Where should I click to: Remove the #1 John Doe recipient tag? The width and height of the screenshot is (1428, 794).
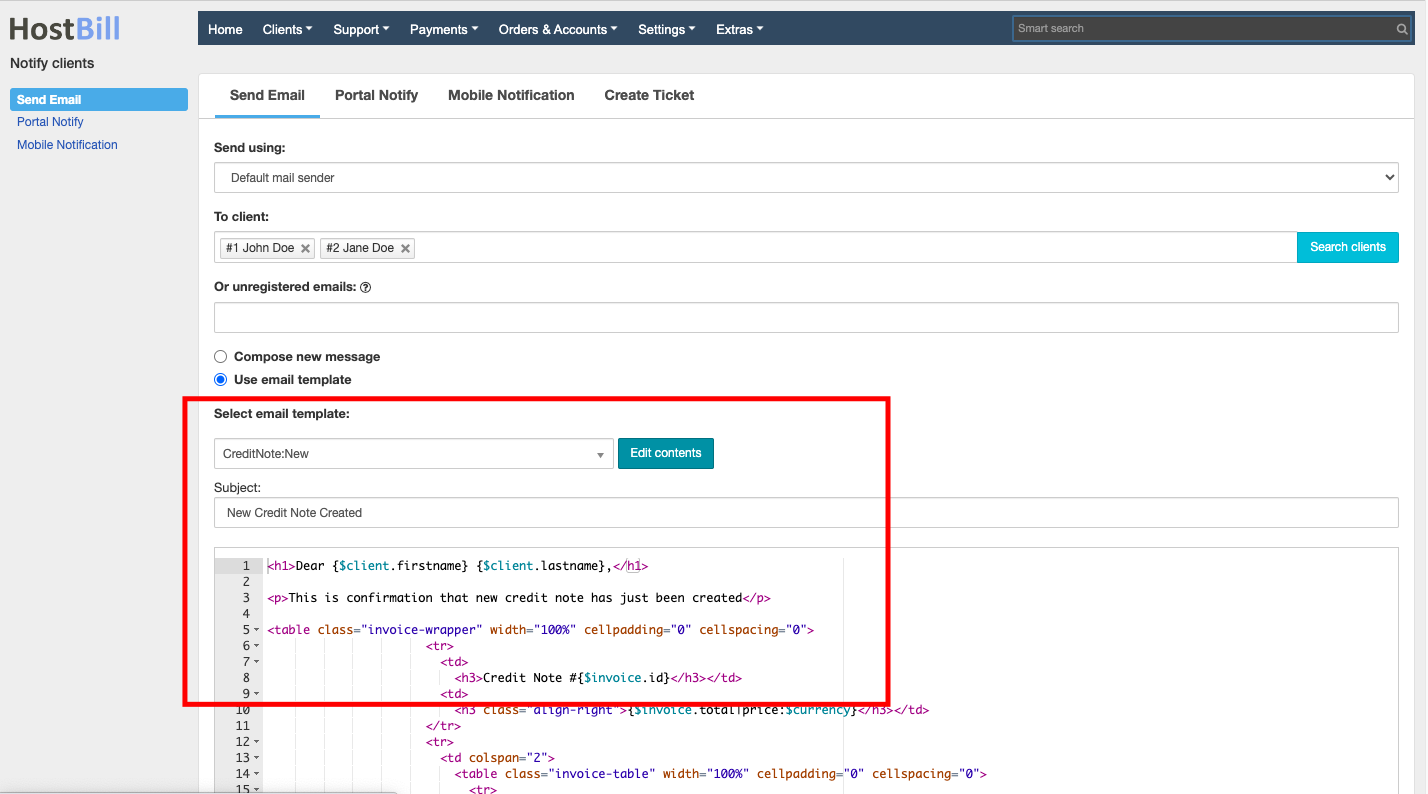click(305, 247)
